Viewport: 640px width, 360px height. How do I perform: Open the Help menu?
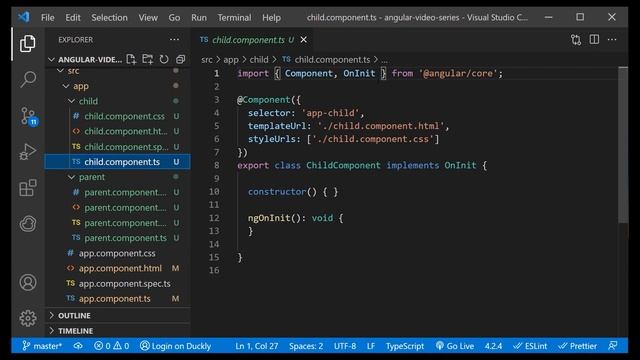point(271,18)
